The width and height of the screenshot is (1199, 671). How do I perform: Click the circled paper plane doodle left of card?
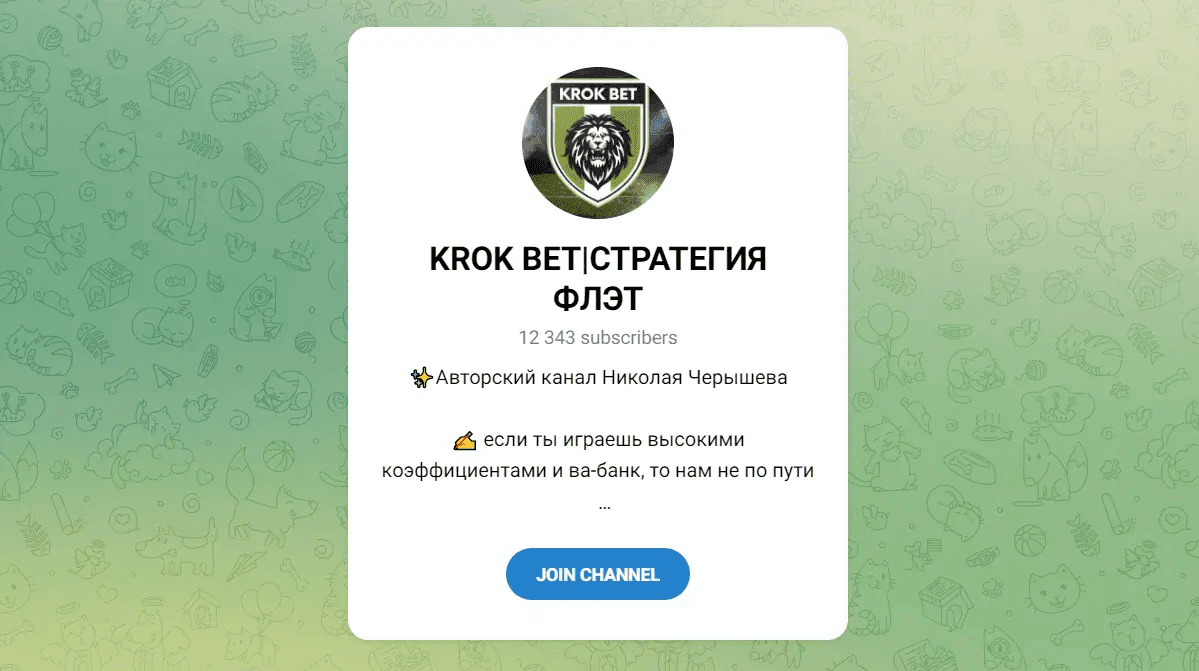[x=242, y=200]
